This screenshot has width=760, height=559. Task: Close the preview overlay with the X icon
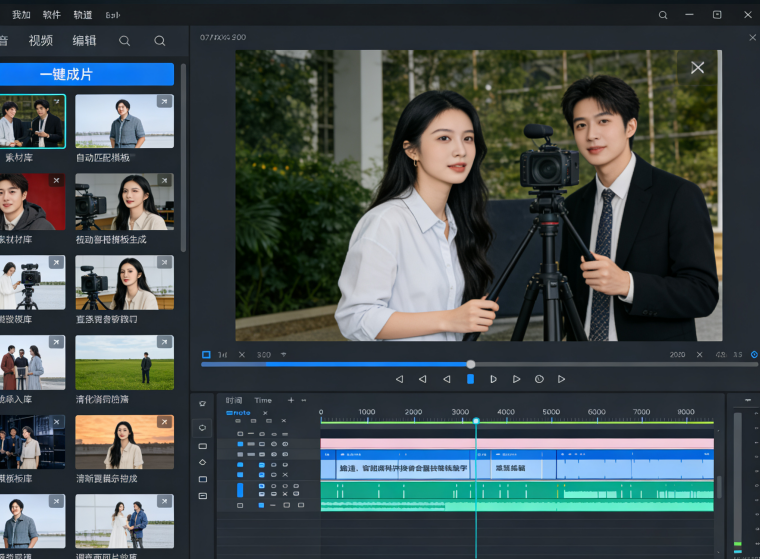697,67
